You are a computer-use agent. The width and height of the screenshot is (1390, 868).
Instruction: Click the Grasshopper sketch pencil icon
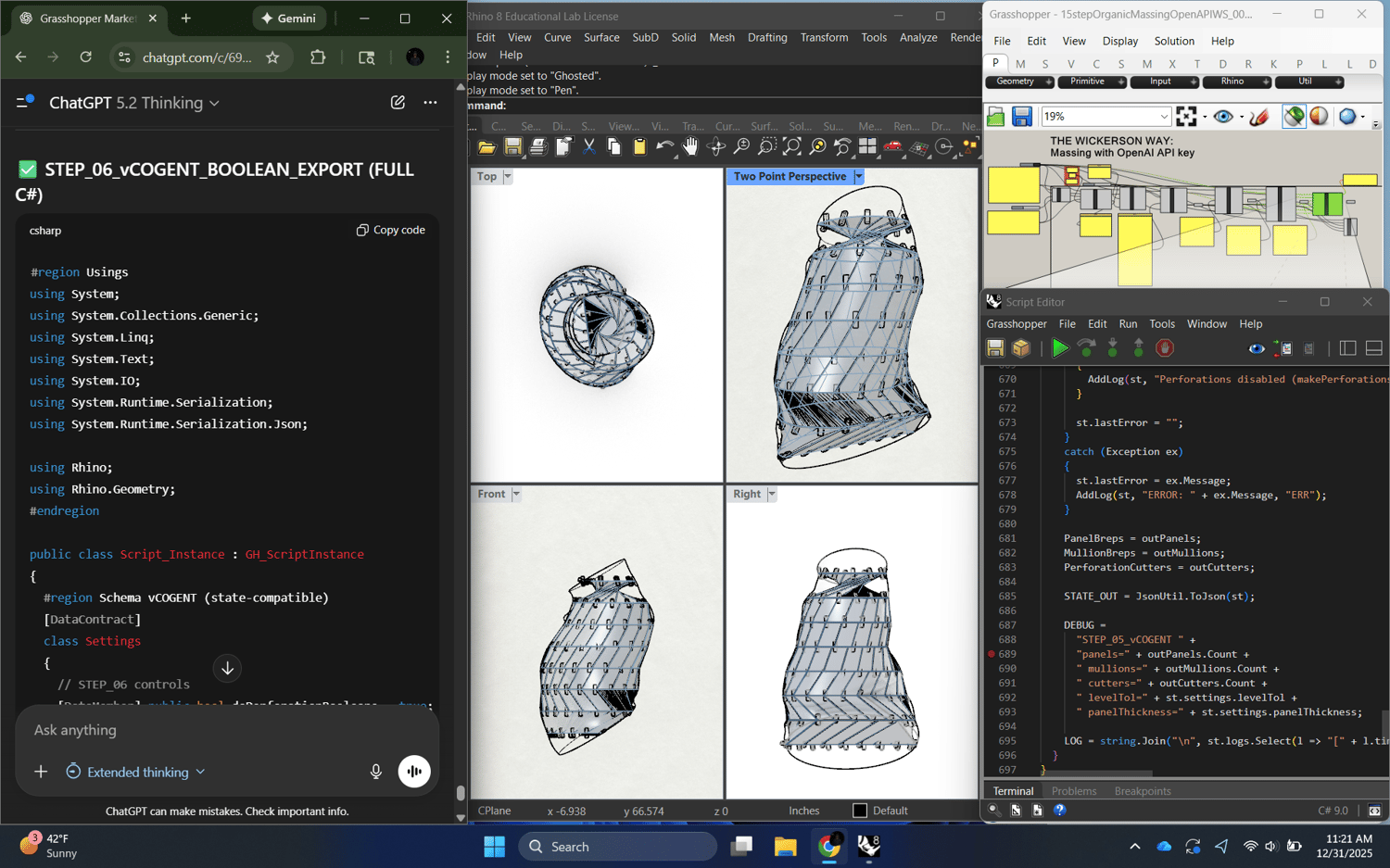point(1258,117)
